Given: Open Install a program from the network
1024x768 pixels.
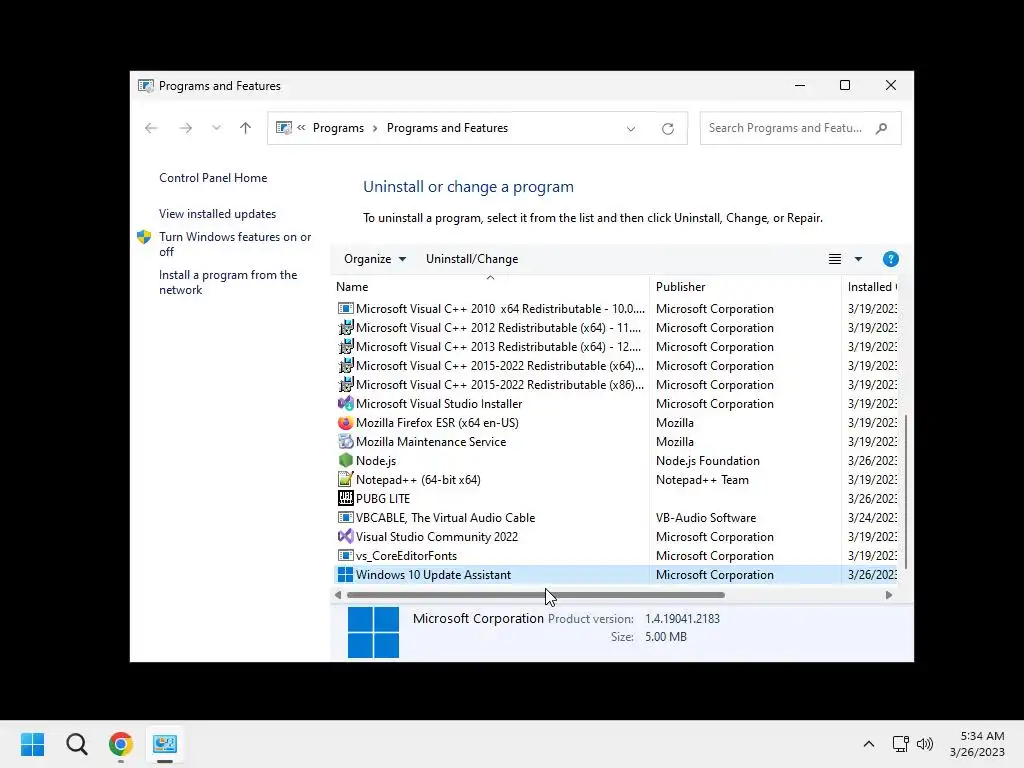Looking at the screenshot, I should pyautogui.click(x=228, y=282).
